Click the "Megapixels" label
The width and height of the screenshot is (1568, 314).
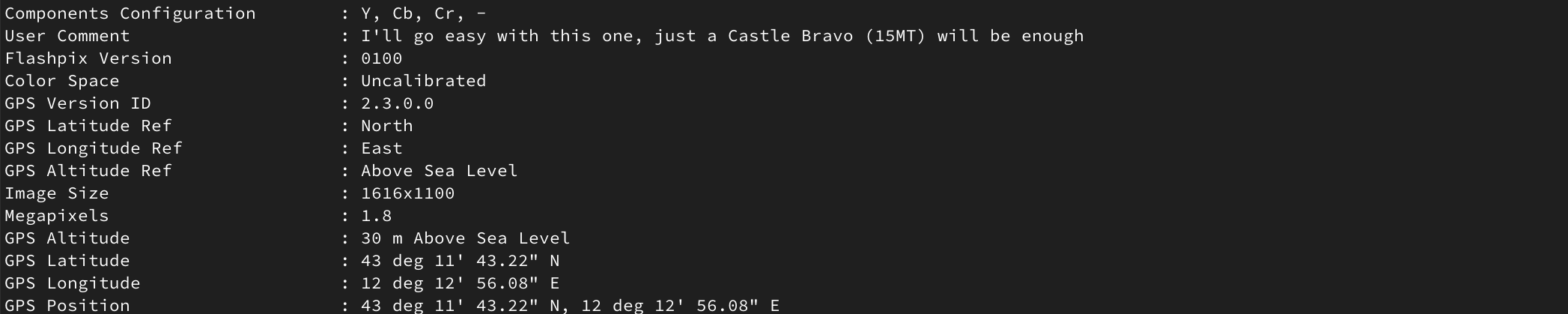pyautogui.click(x=56, y=216)
